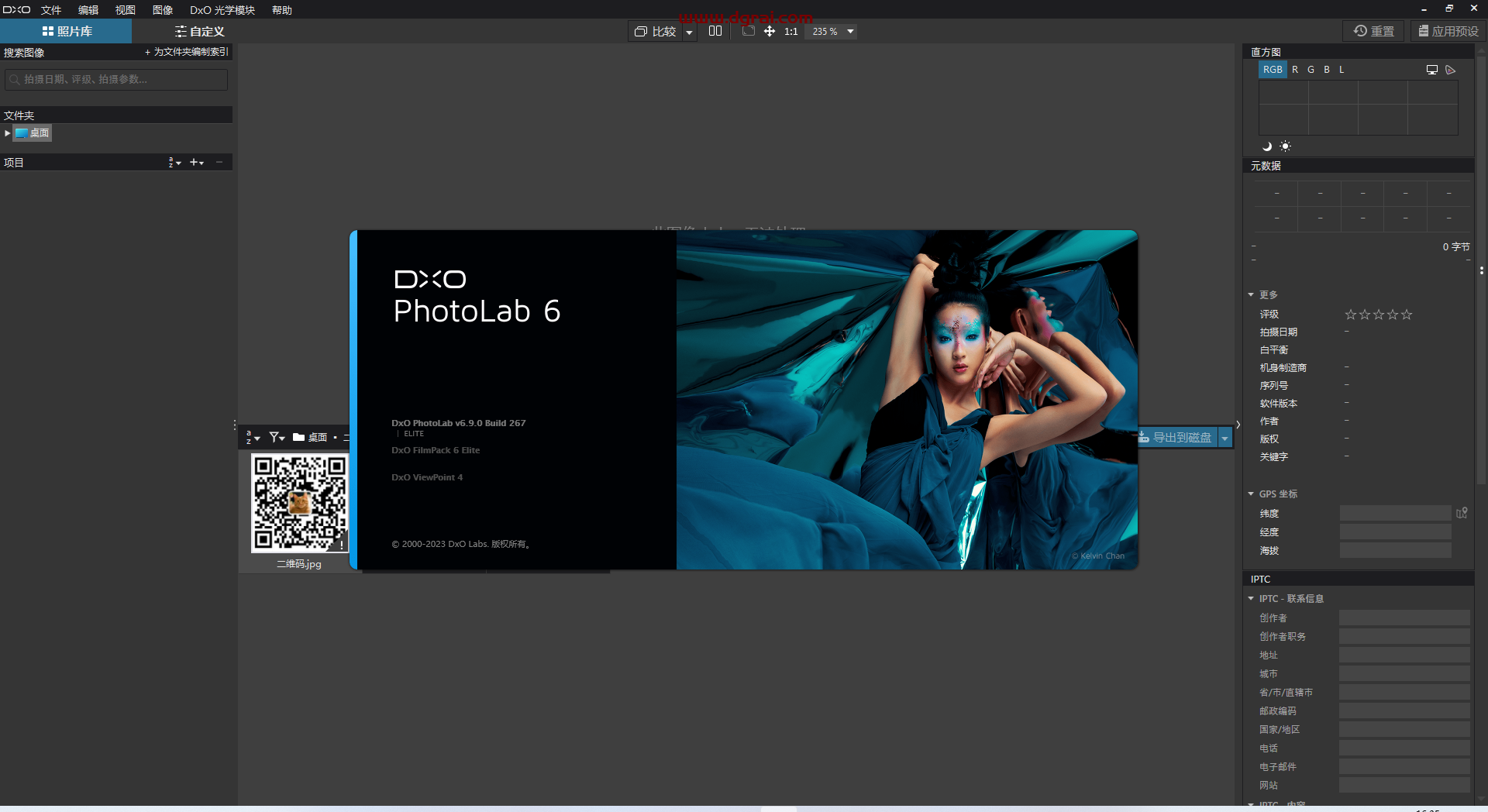Image resolution: width=1488 pixels, height=812 pixels.
Task: Click the 桌面 folder icon in filmstrip bar
Action: pyautogui.click(x=298, y=438)
